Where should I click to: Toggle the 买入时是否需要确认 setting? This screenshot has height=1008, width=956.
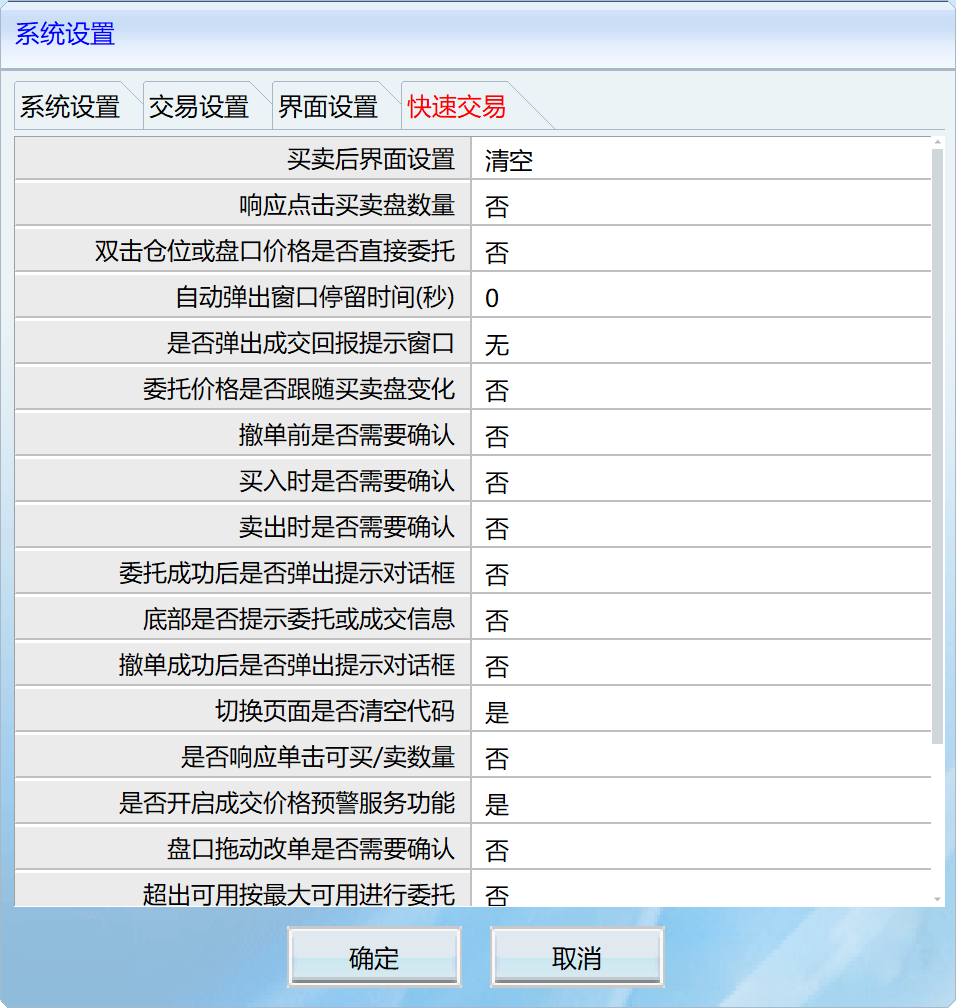coord(700,482)
